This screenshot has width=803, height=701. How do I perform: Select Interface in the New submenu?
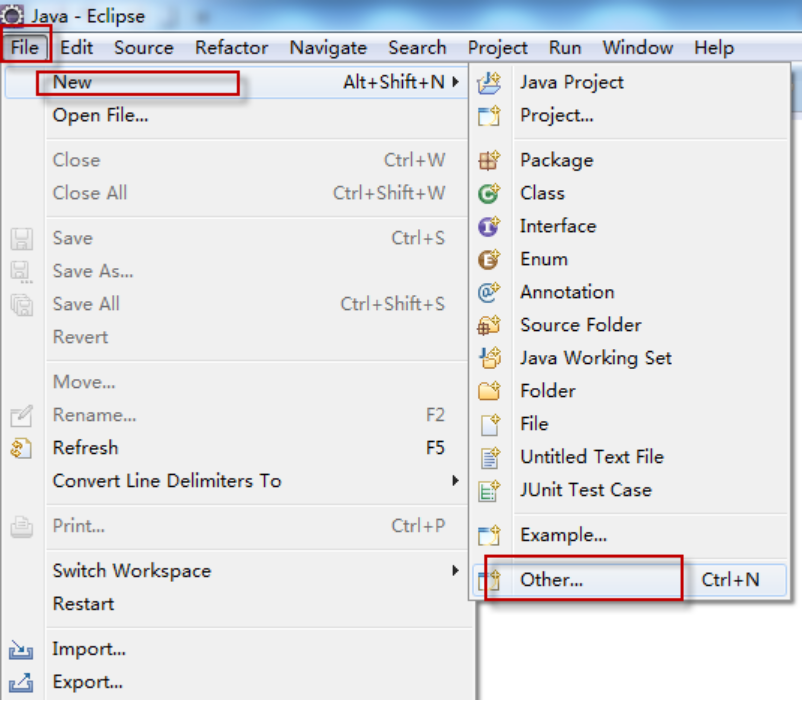pyautogui.click(x=629, y=226)
